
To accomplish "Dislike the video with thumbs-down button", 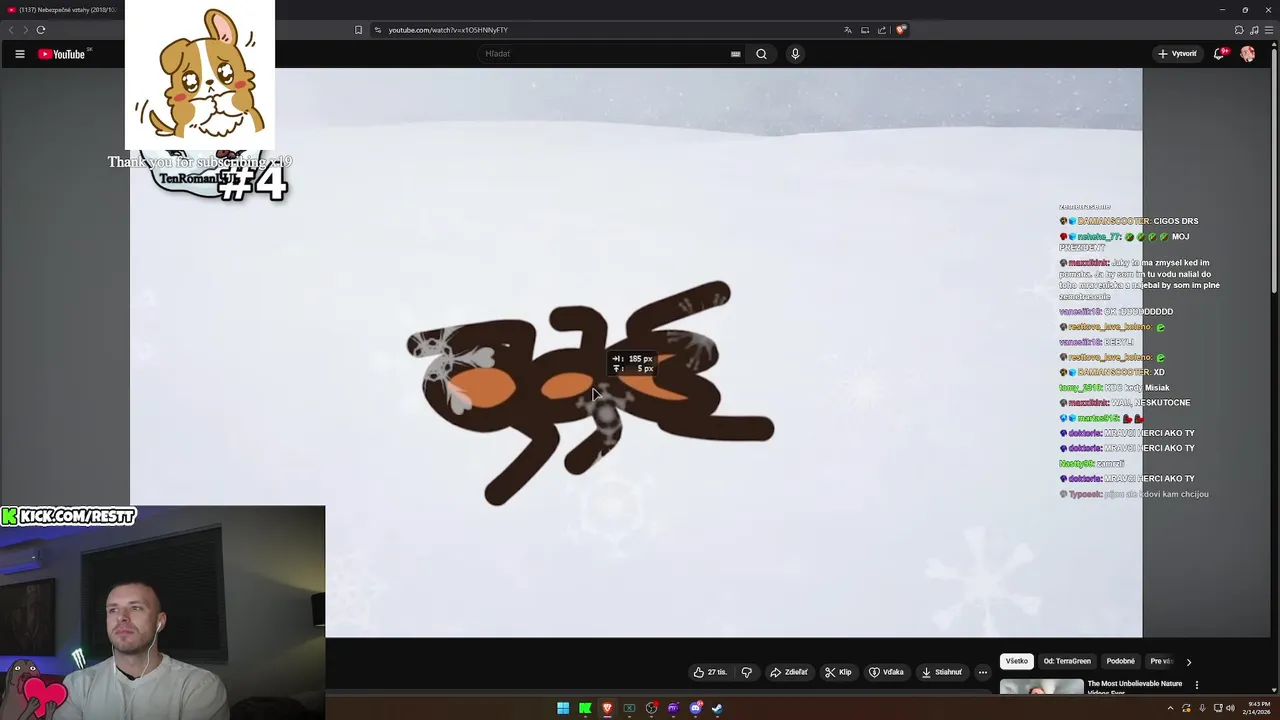I will click(x=746, y=672).
